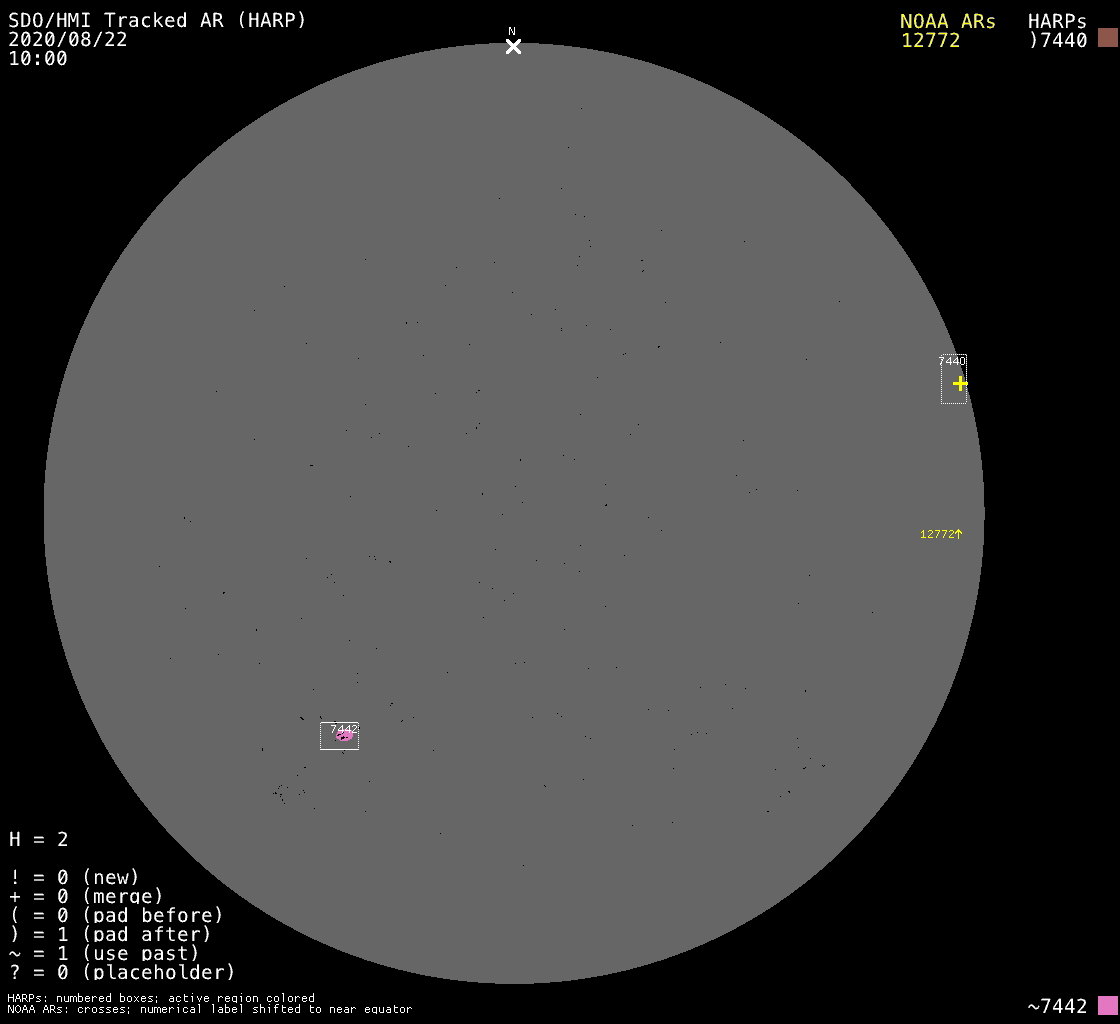
Task: Pick the brown swatch next to )7440
Action: 1107,38
